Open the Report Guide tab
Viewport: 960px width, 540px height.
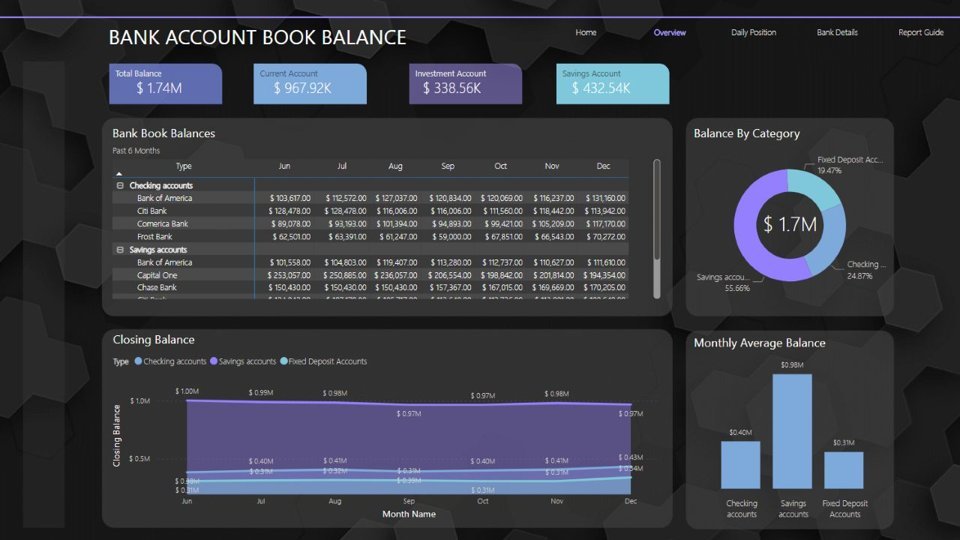pyautogui.click(x=921, y=32)
